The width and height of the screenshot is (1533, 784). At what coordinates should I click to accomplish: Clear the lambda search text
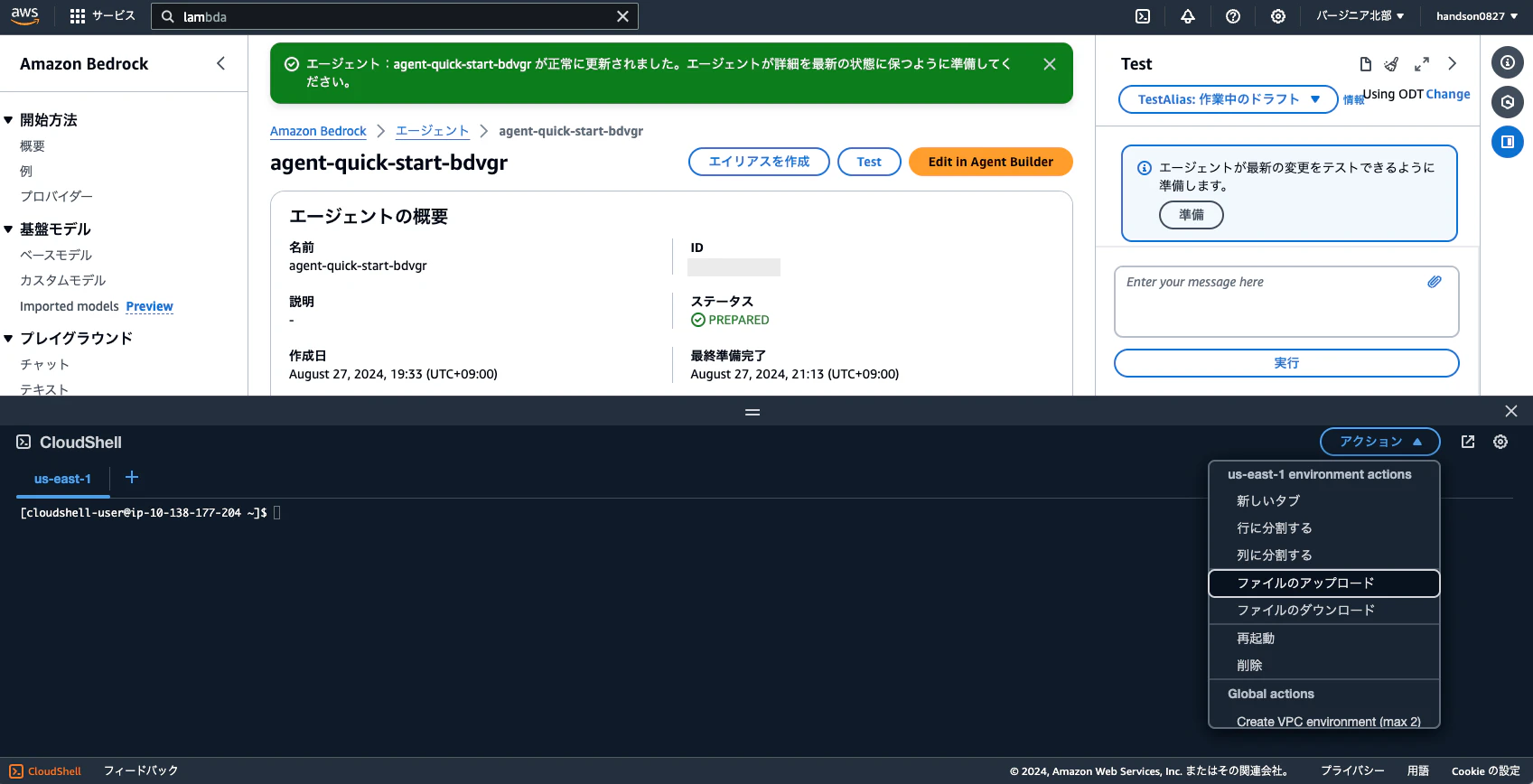pos(622,16)
